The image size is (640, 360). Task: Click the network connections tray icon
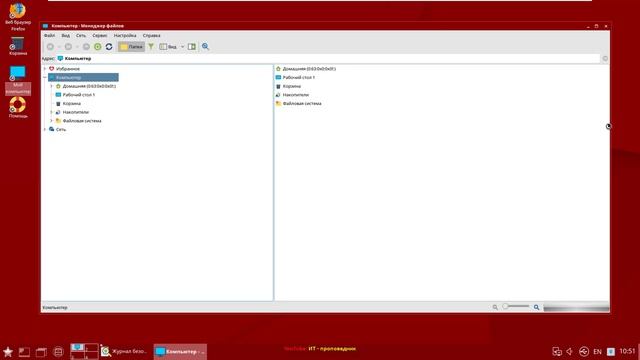(x=557, y=351)
